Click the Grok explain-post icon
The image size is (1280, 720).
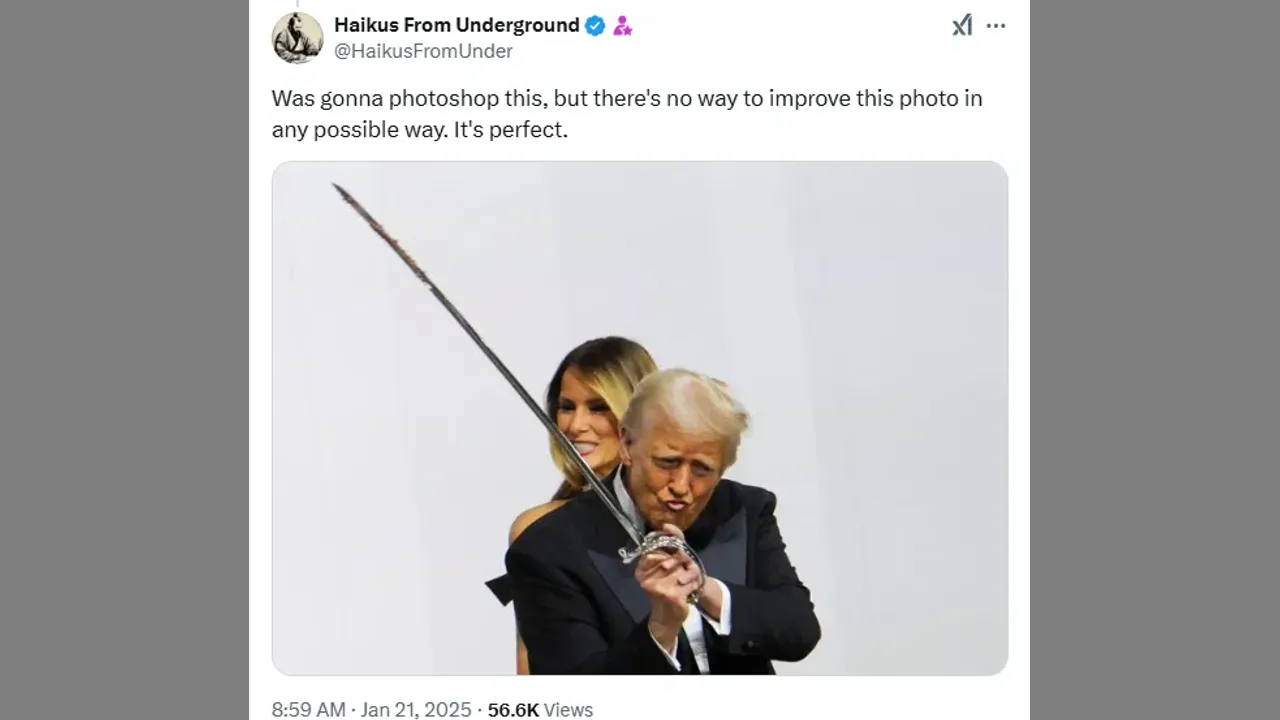tap(962, 26)
